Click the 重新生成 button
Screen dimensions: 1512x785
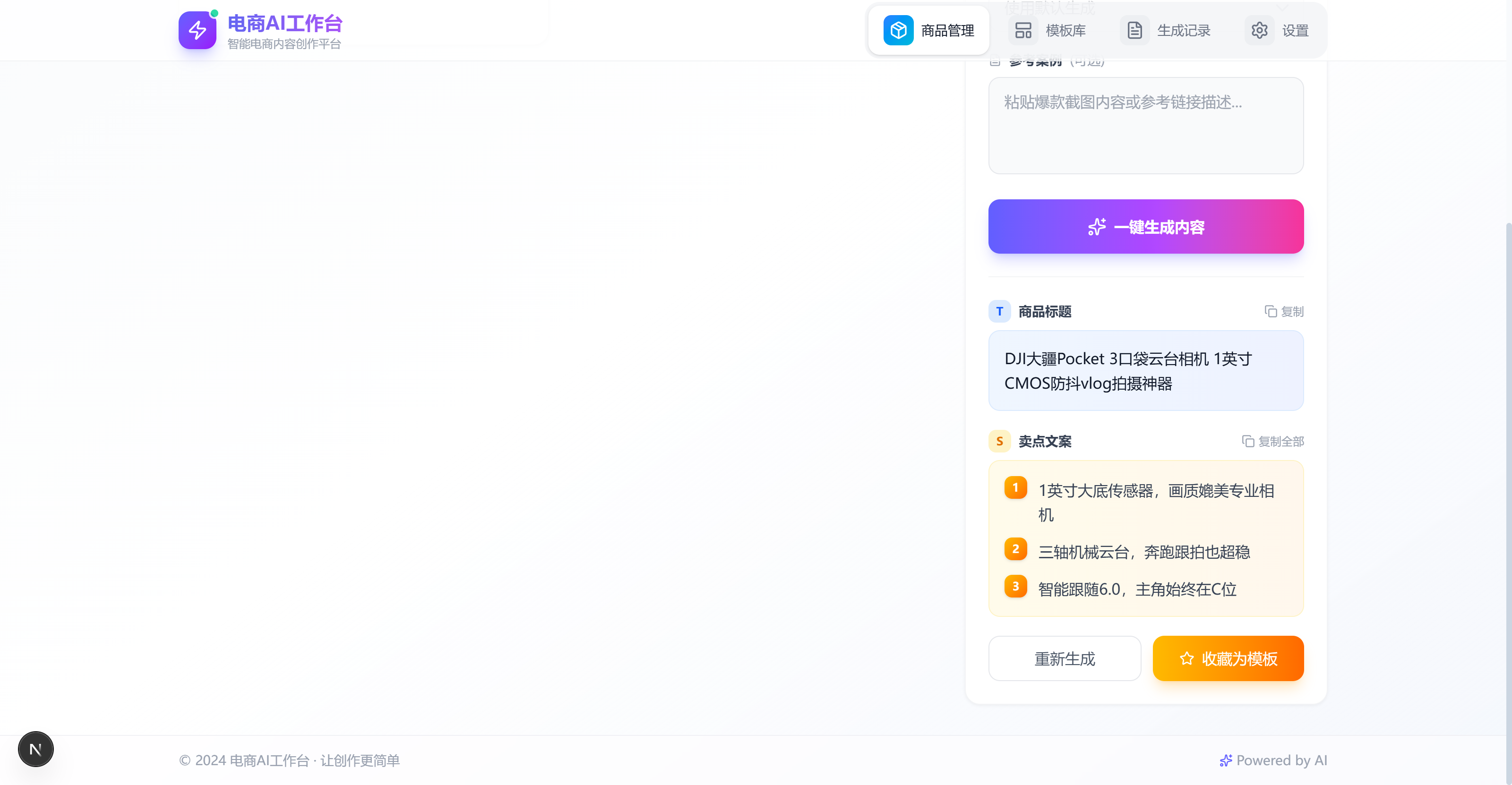[1064, 659]
